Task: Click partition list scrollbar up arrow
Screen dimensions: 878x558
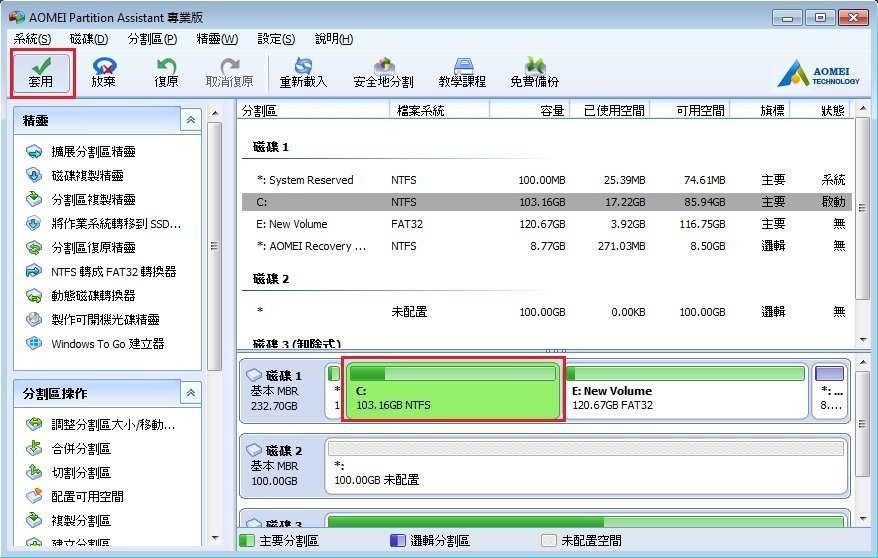Action: click(862, 108)
